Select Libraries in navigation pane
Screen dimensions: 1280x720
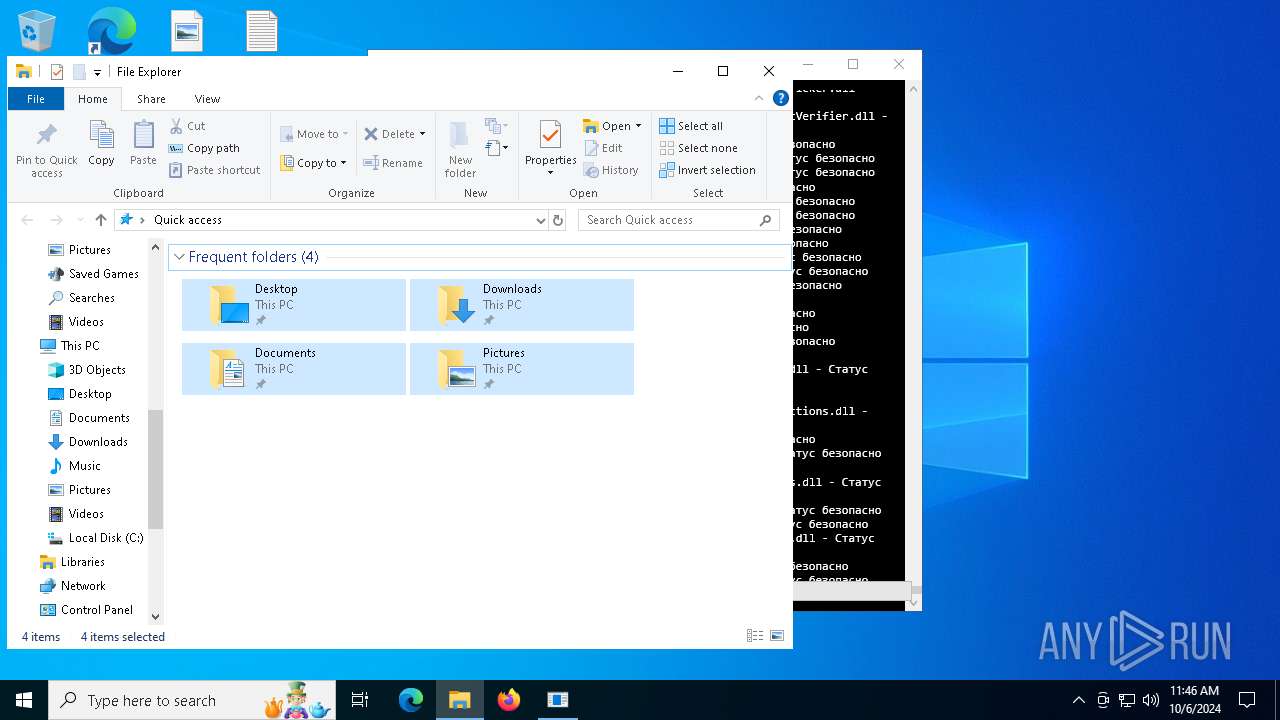pos(72,562)
